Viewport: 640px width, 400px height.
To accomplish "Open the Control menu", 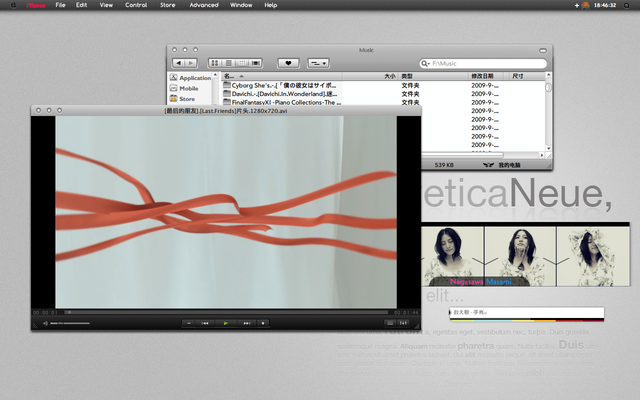I will 136,5.
